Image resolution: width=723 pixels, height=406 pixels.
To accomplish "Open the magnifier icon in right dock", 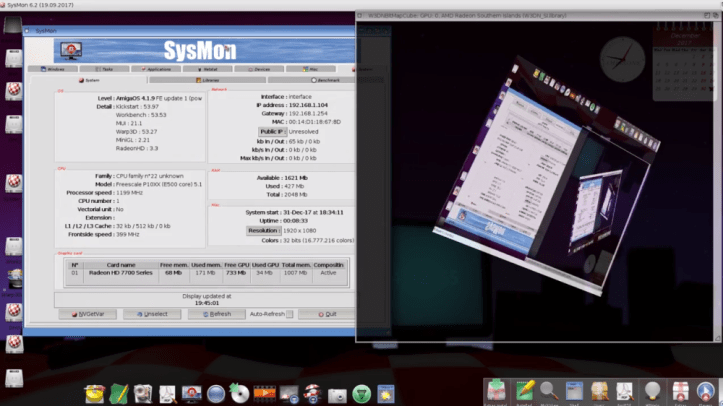I will [x=549, y=390].
